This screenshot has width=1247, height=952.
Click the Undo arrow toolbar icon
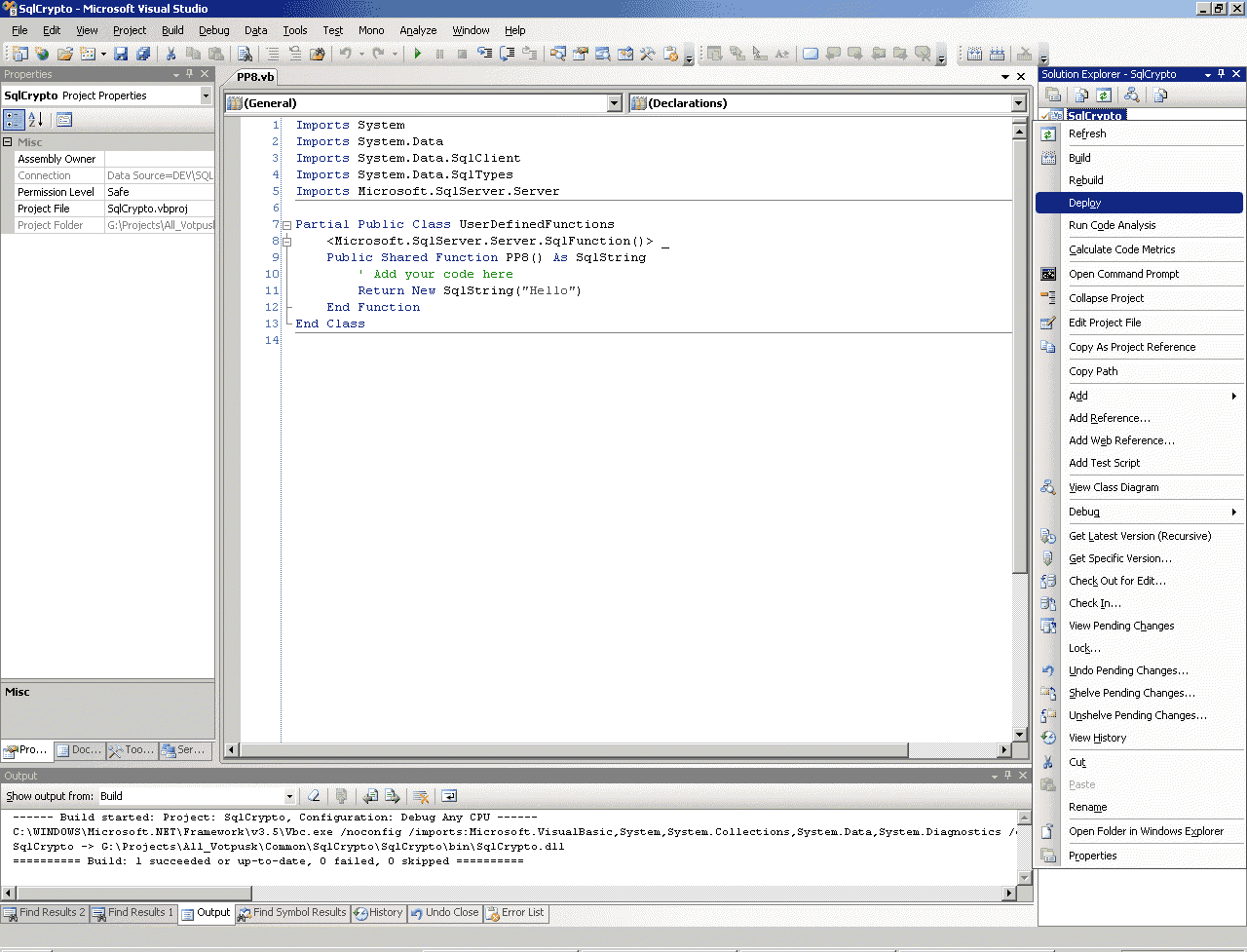point(345,54)
